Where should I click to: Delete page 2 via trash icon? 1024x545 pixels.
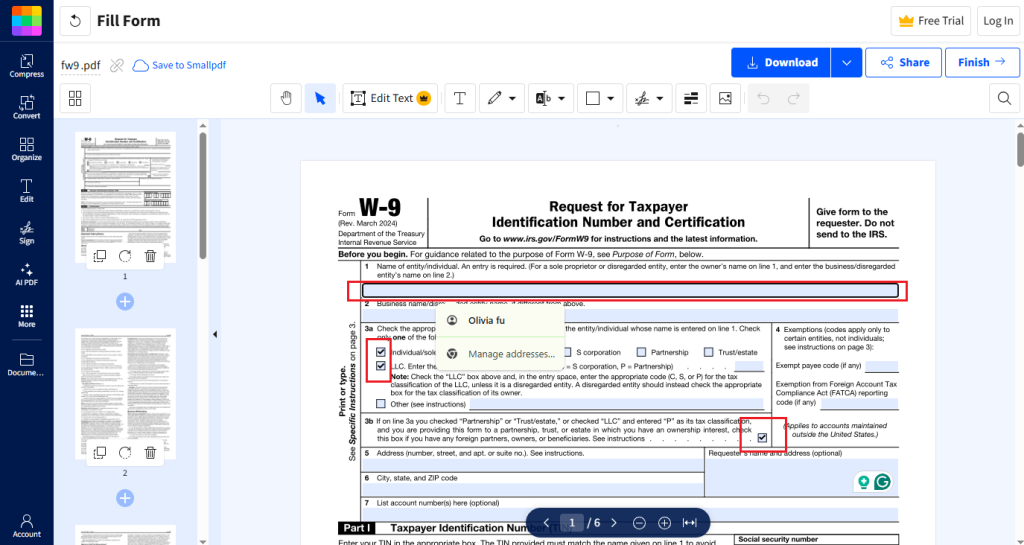(x=150, y=452)
